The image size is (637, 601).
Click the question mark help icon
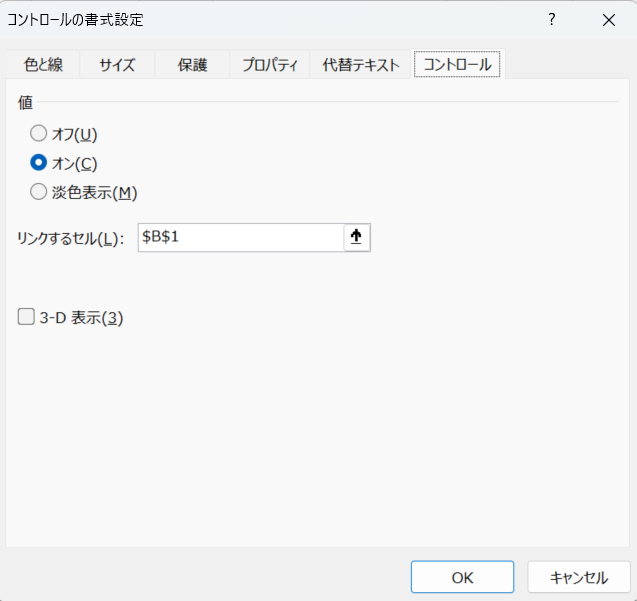pos(551,20)
